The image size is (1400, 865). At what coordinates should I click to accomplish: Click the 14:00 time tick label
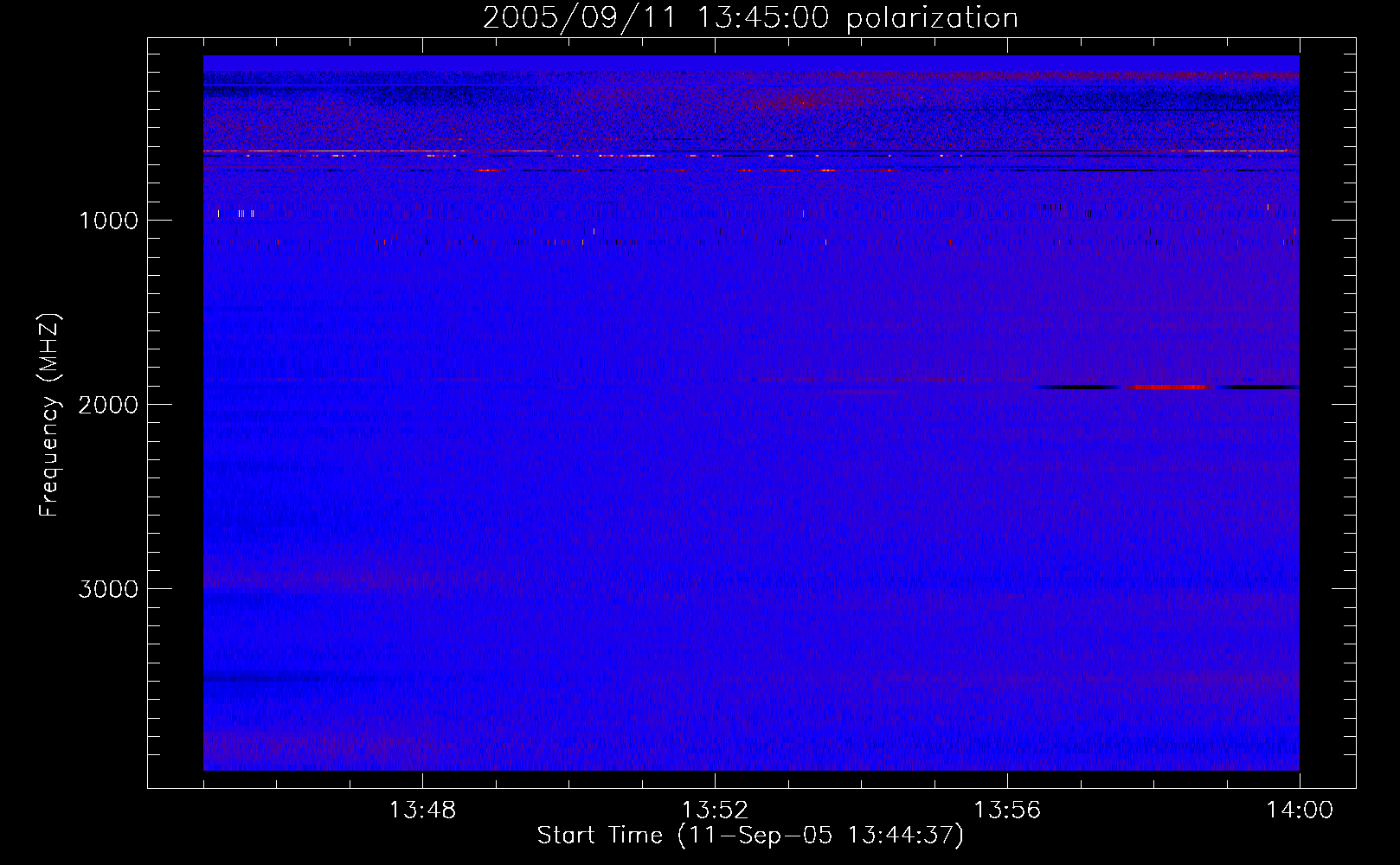click(1300, 811)
